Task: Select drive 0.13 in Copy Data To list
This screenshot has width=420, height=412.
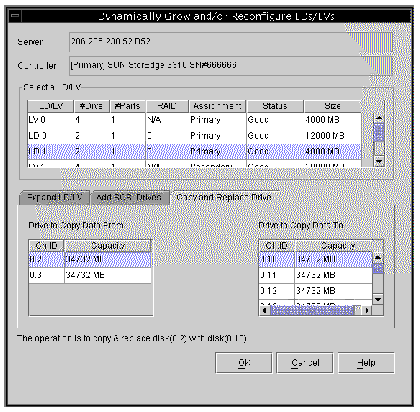Action: (316, 291)
